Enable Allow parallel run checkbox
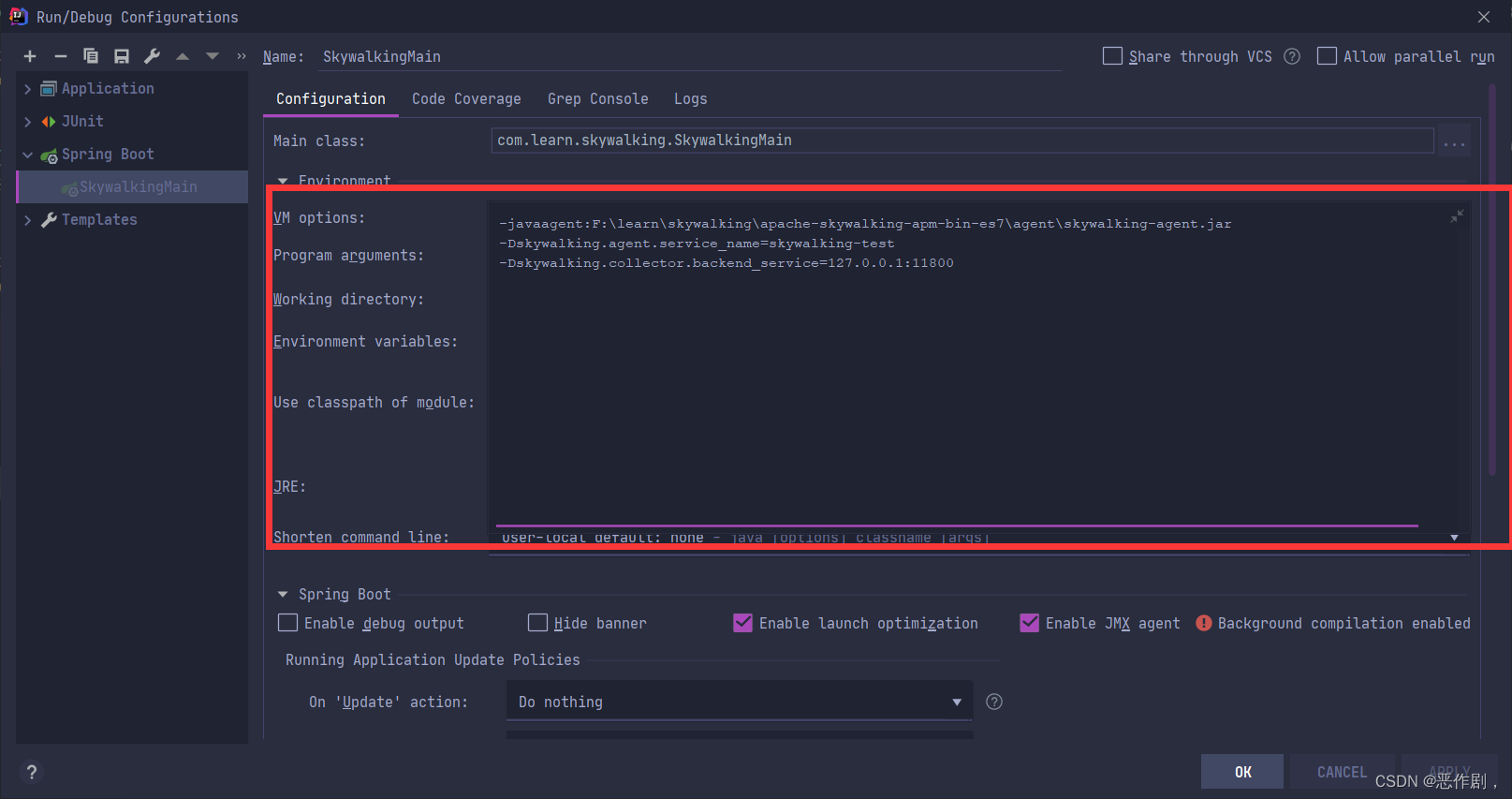Viewport: 1512px width, 799px height. pyautogui.click(x=1327, y=56)
